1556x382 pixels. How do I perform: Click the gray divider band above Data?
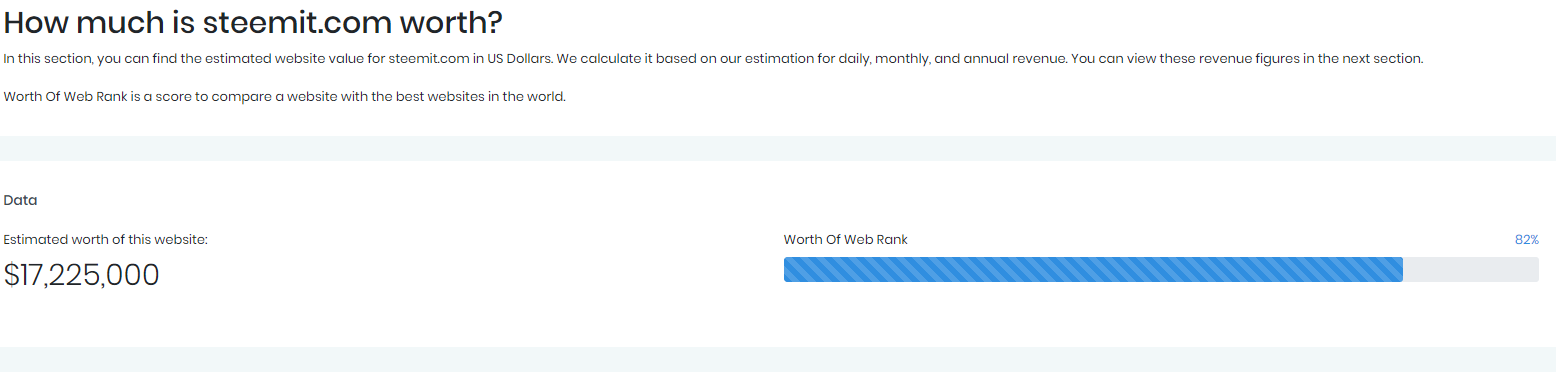coord(778,148)
